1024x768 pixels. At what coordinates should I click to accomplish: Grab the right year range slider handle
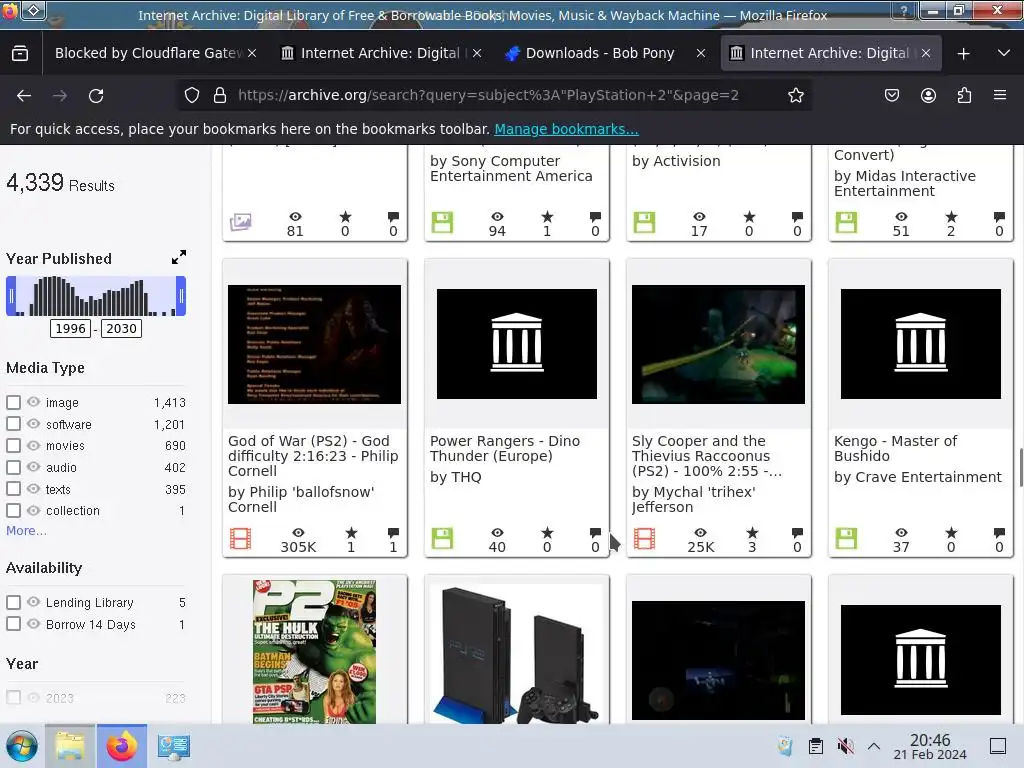coord(181,296)
